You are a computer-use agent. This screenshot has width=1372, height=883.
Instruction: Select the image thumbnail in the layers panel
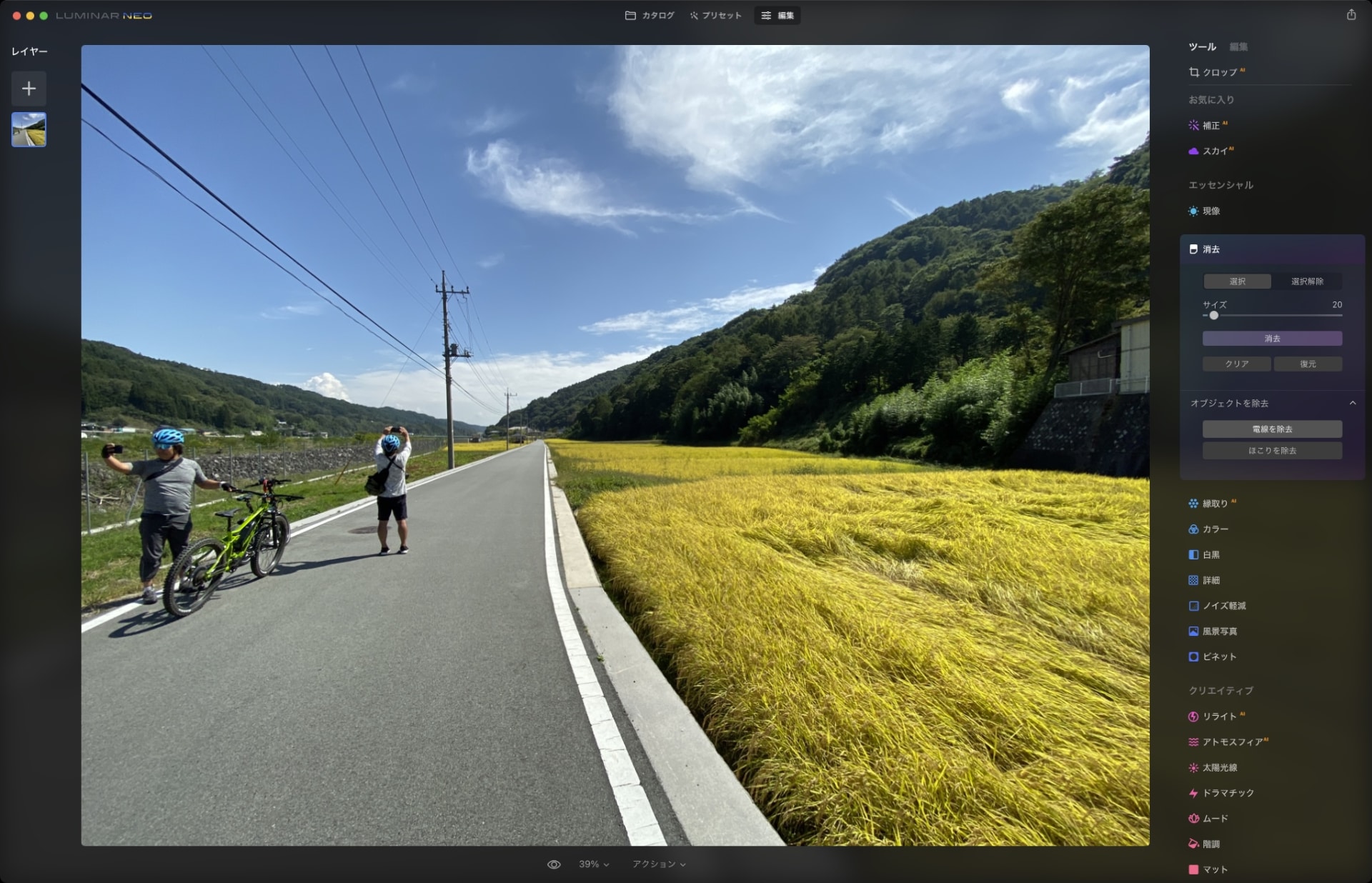29,129
